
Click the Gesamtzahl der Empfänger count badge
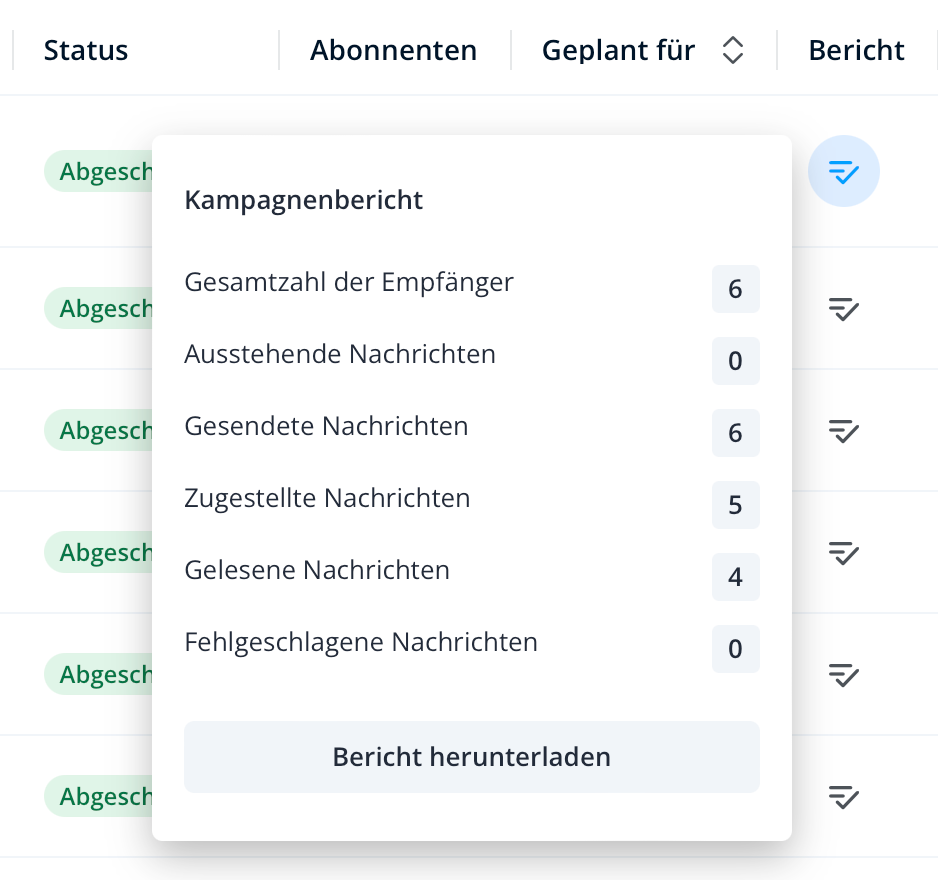click(735, 290)
